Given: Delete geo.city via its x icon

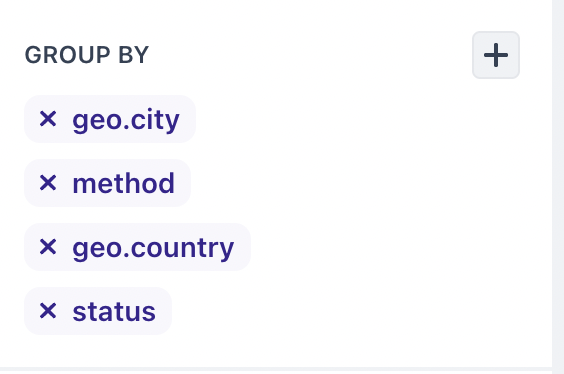Looking at the screenshot, I should click(x=48, y=119).
